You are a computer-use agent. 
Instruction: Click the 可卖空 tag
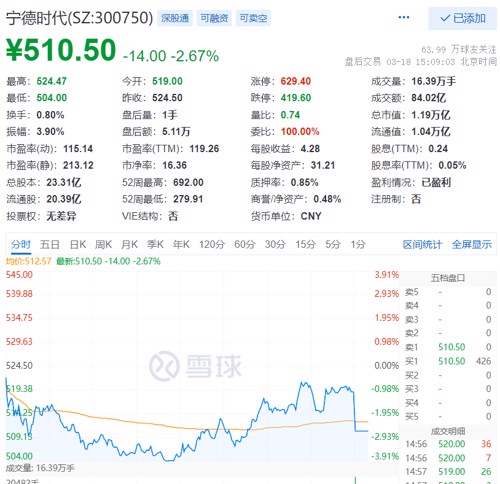click(x=253, y=18)
